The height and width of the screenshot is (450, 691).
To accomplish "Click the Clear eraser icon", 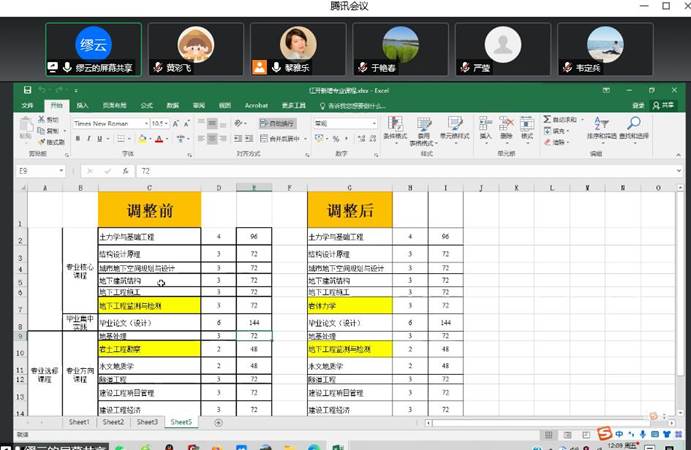I will 547,142.
